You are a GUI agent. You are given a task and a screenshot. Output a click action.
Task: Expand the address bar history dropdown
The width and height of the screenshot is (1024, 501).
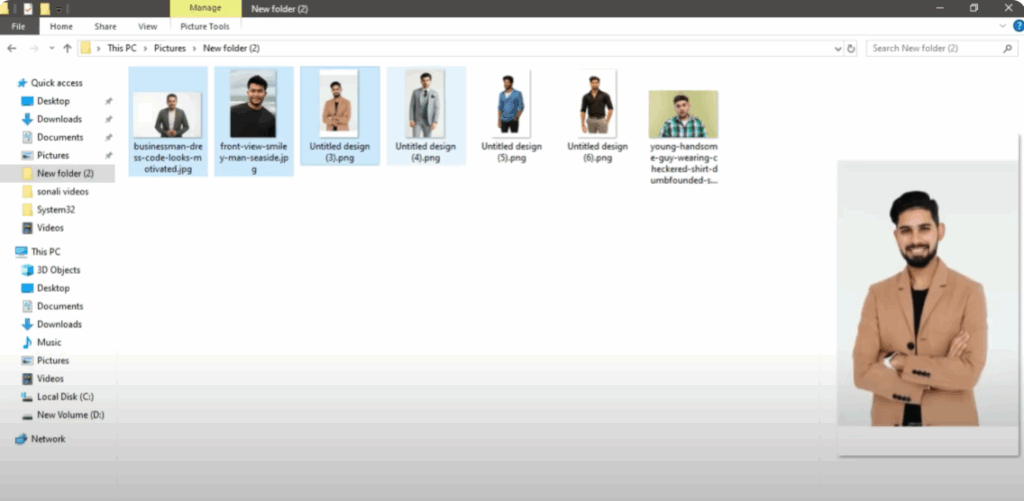point(839,49)
